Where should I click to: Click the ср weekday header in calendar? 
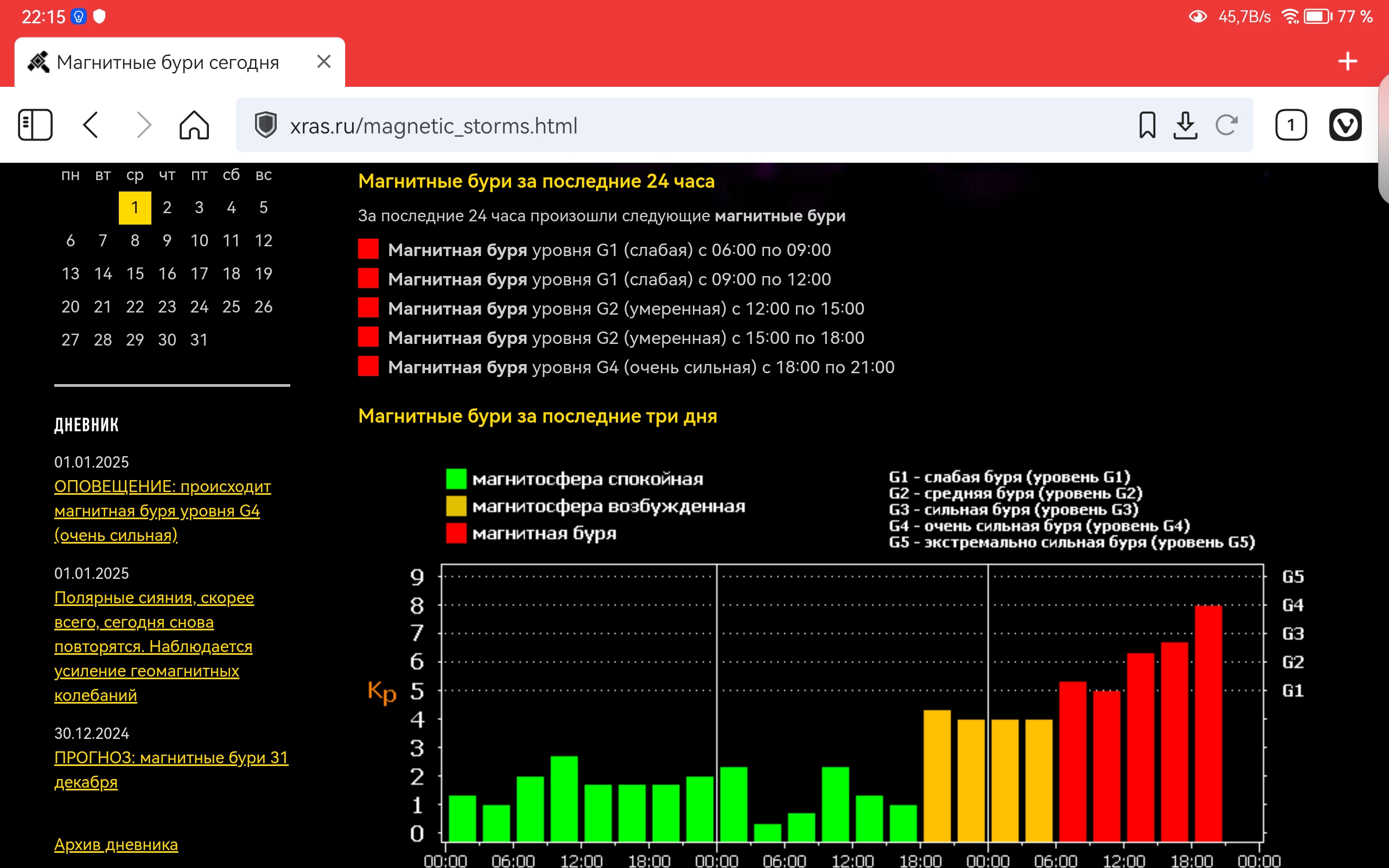tap(135, 175)
